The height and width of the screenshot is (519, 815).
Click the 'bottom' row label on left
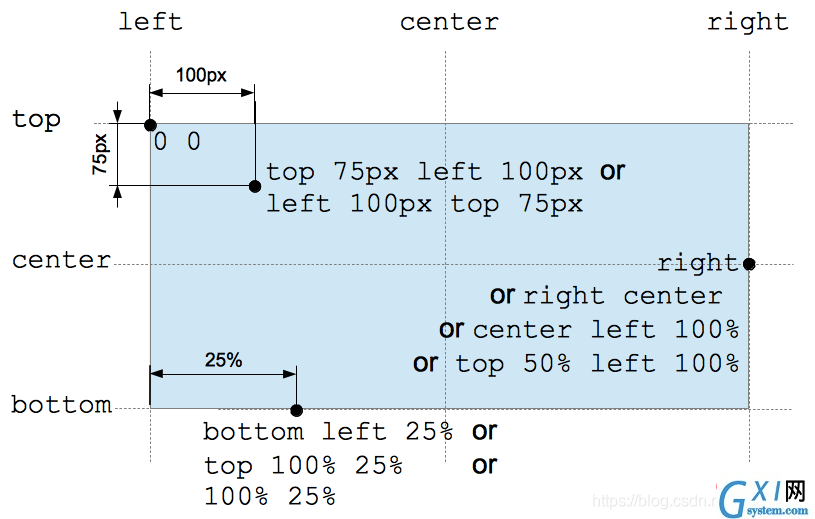pyautogui.click(x=62, y=404)
